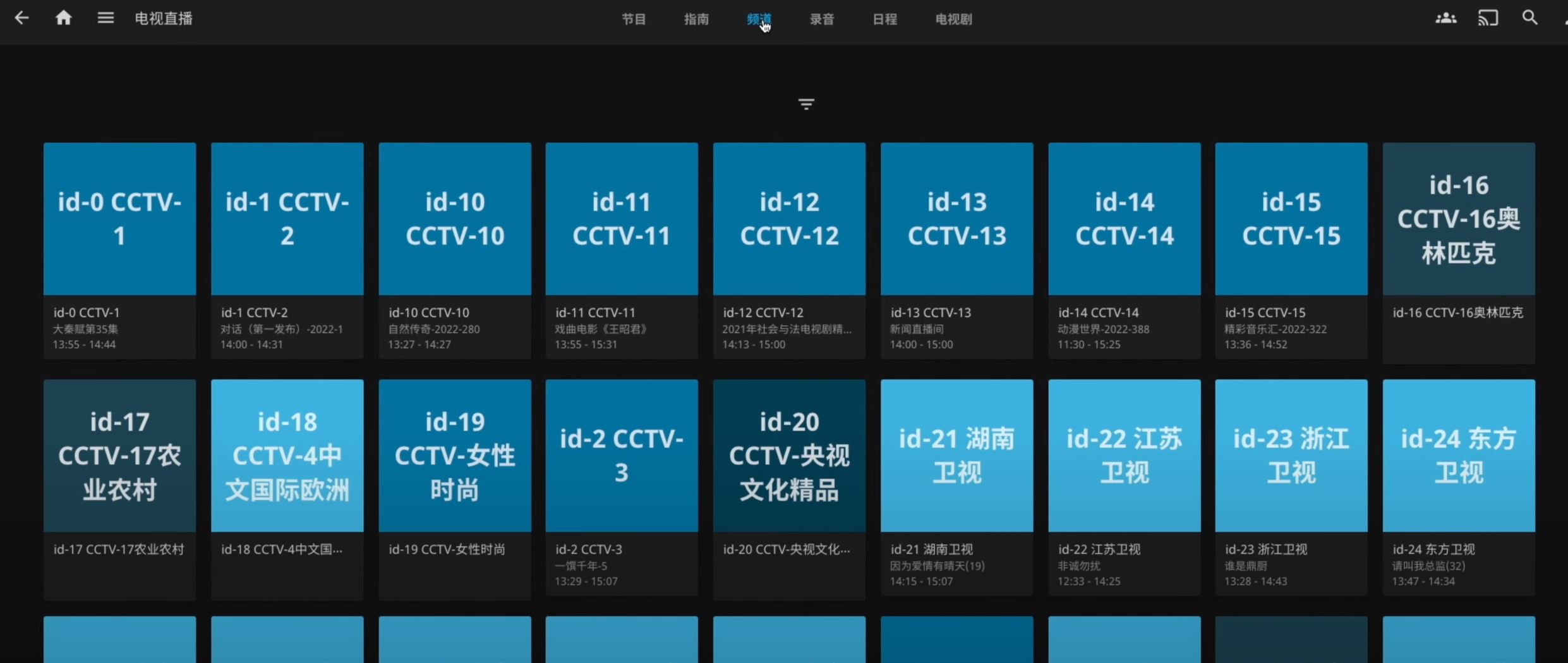Viewport: 1568px width, 663px height.
Task: Open search with the magnifier icon
Action: click(x=1529, y=18)
